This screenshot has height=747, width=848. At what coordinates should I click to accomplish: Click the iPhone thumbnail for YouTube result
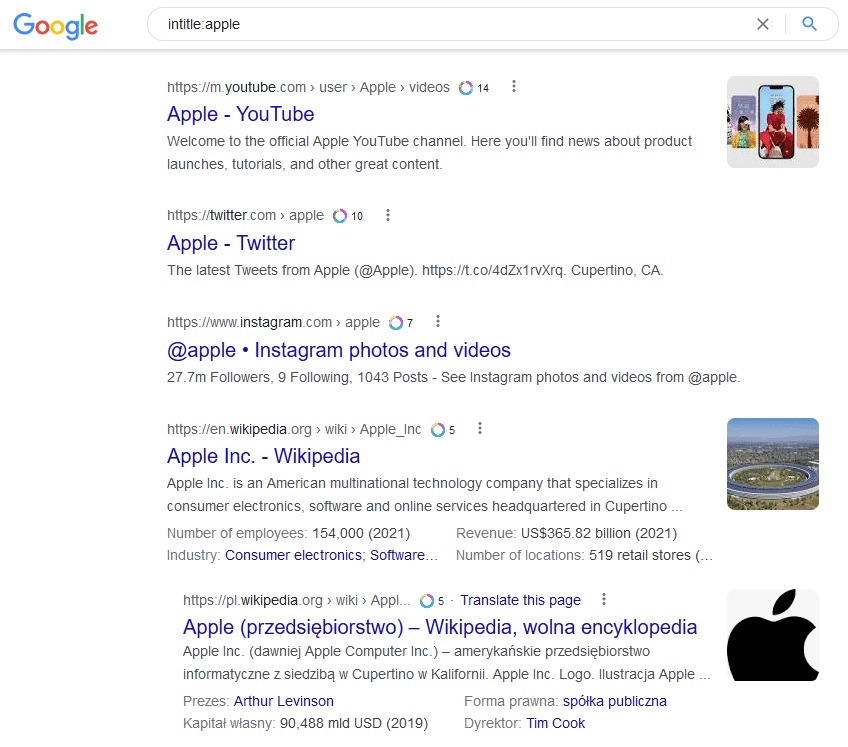[x=772, y=122]
